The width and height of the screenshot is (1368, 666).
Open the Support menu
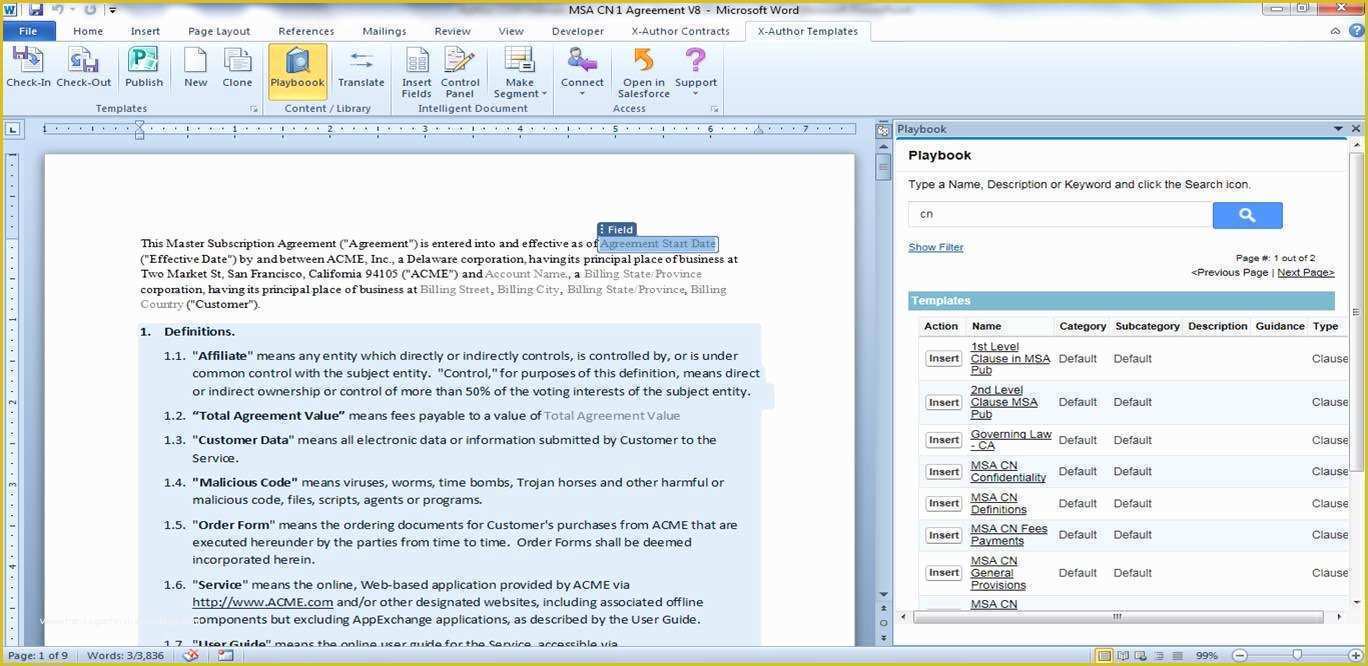point(696,72)
